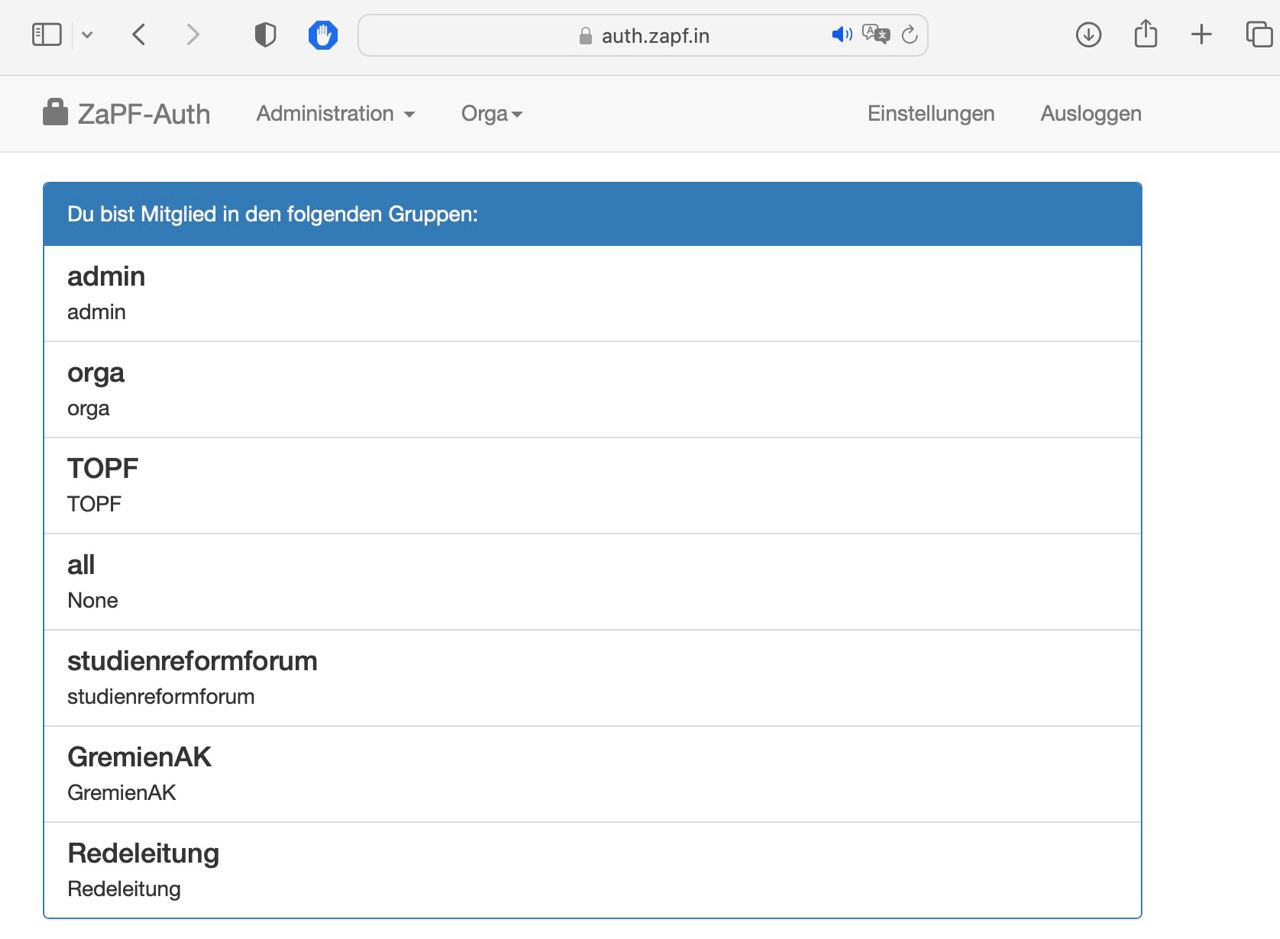Click the Safari sidebar toggle icon
Viewport: 1280px width, 939px height.
(x=47, y=35)
